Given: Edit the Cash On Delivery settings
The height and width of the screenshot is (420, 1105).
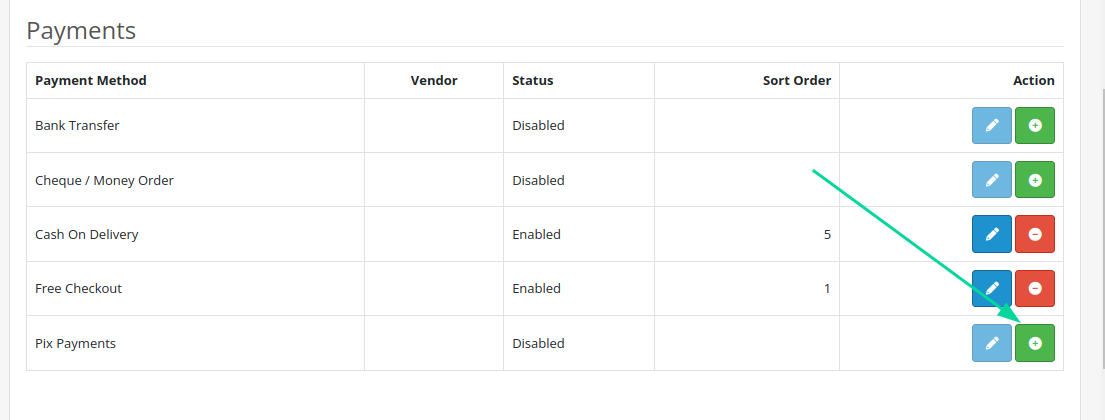Looking at the screenshot, I should click(992, 234).
